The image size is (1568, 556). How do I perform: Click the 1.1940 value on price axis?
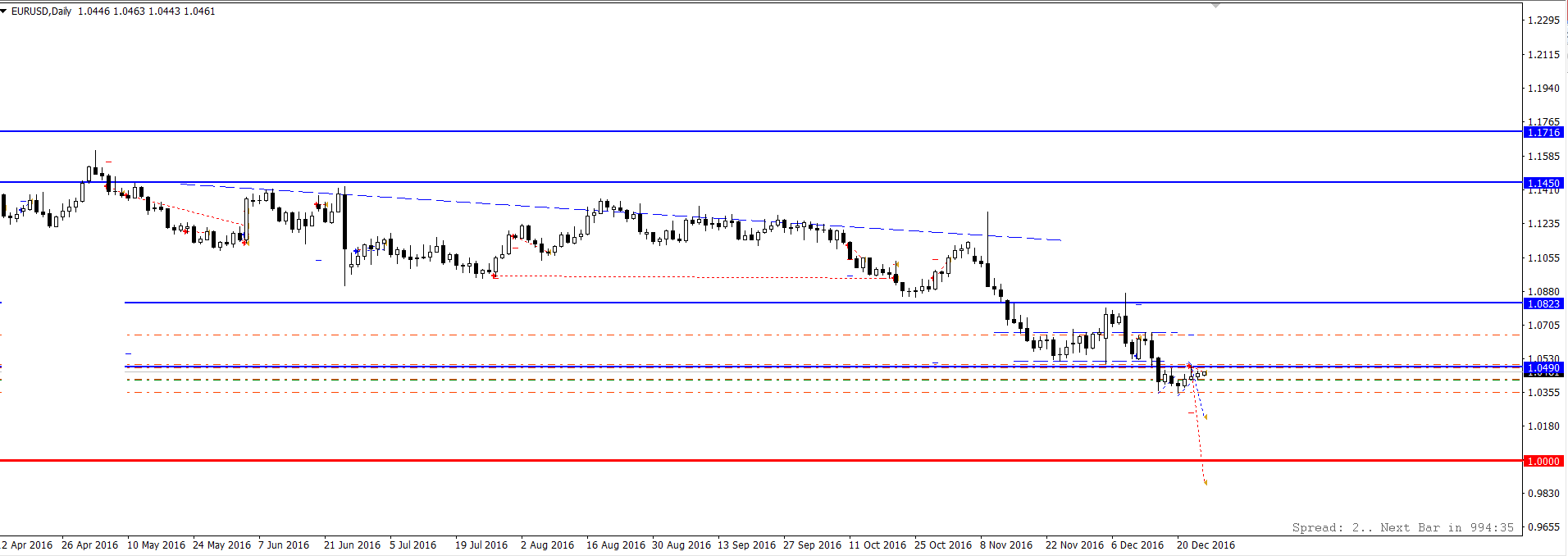1544,89
